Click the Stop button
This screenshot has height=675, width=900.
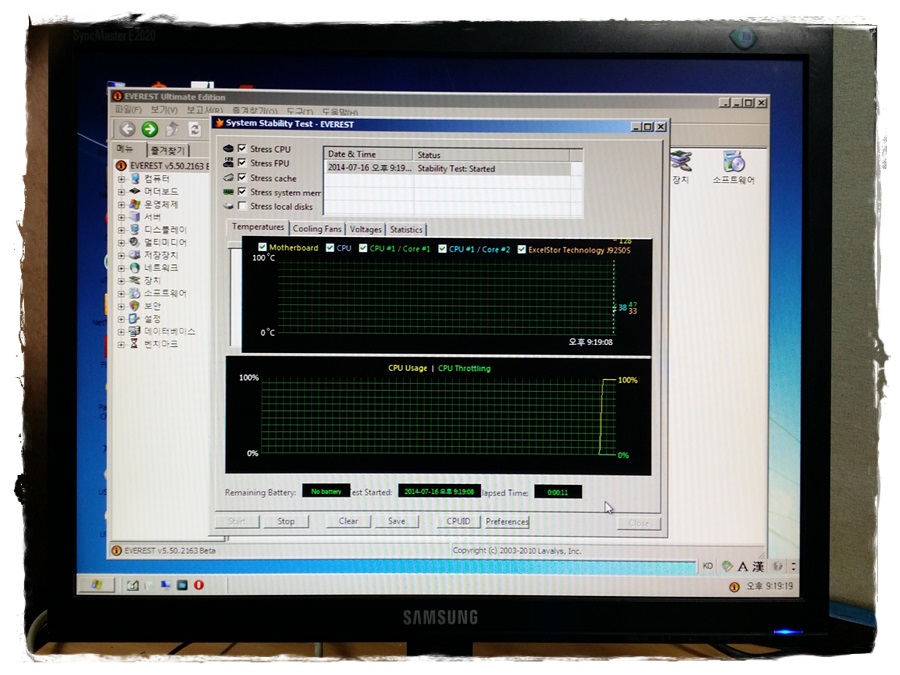[286, 521]
